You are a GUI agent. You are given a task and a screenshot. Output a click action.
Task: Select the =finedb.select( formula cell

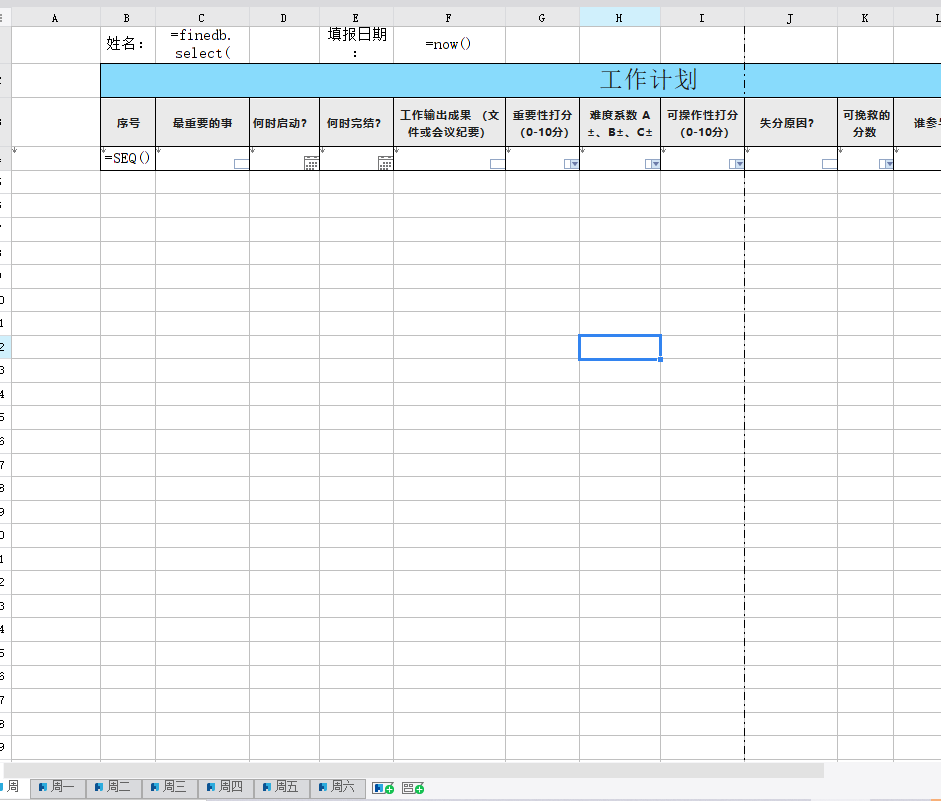tap(202, 44)
